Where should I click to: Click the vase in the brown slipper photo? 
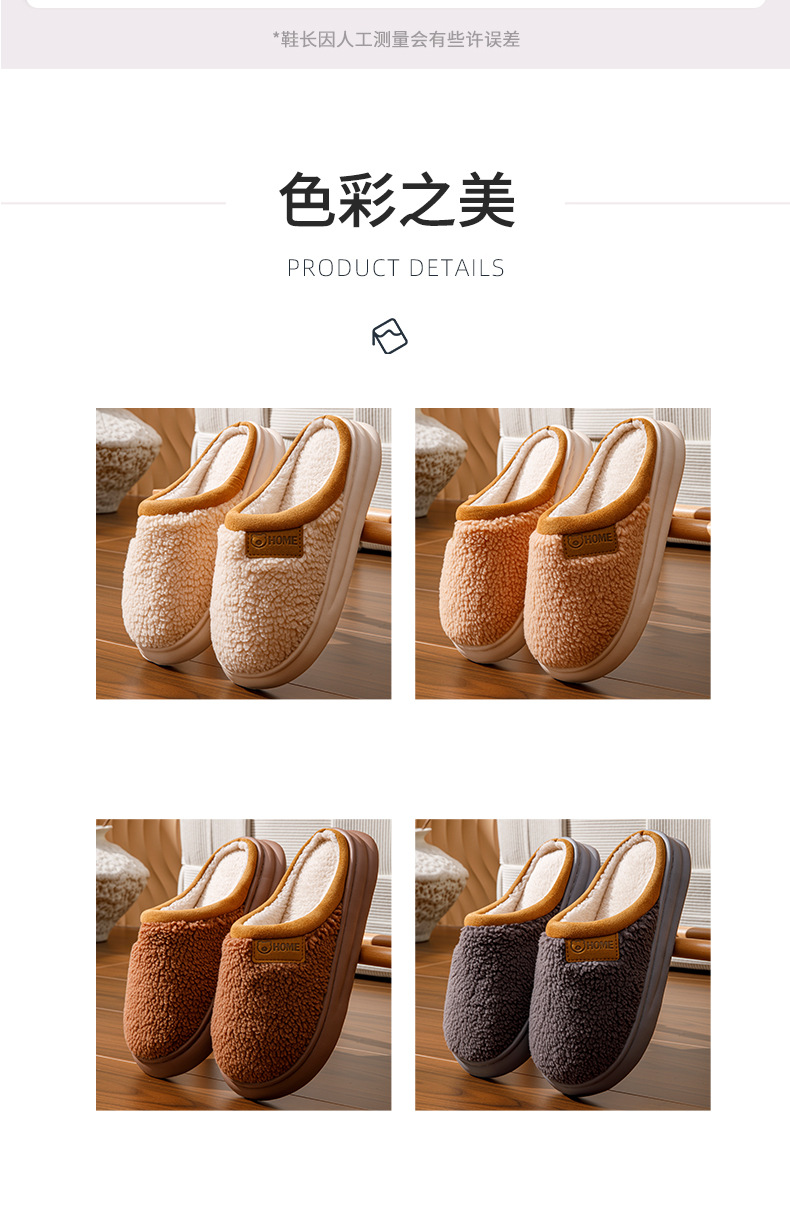121,873
